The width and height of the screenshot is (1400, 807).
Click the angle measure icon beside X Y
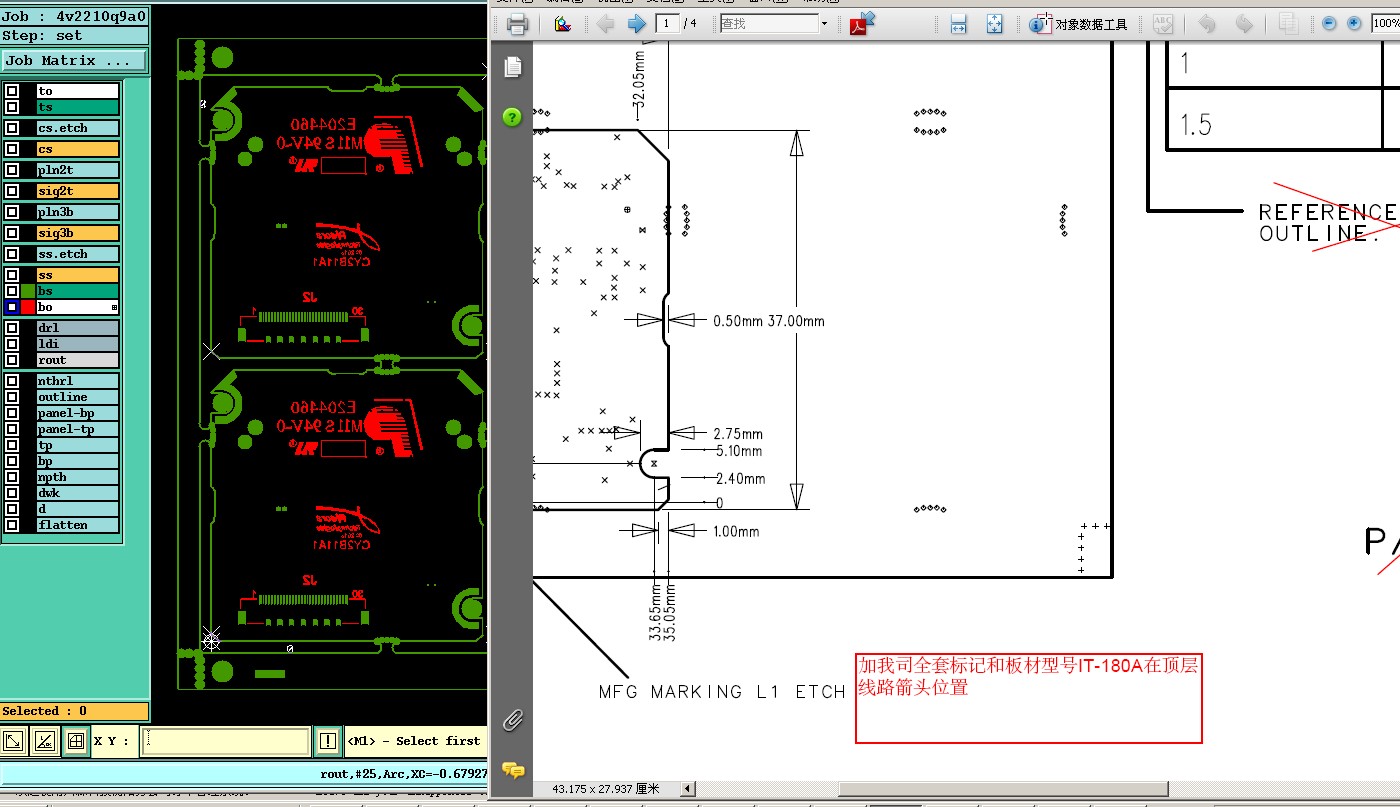44,741
